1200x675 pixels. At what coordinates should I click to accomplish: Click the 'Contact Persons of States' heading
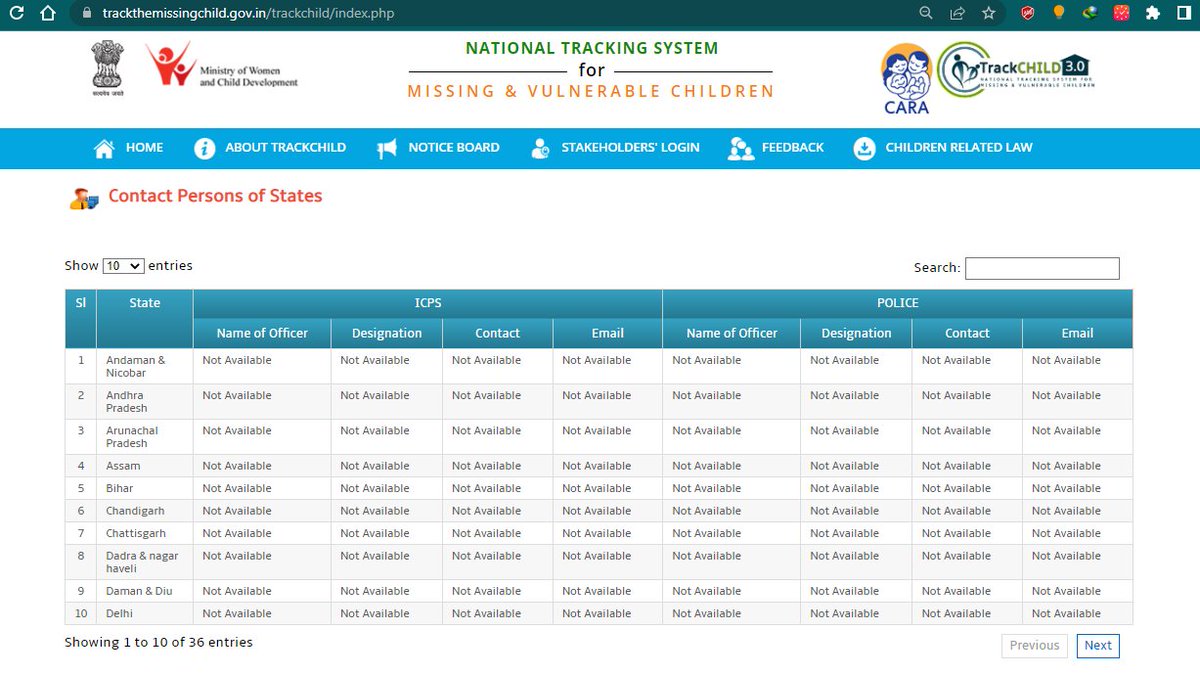point(215,196)
